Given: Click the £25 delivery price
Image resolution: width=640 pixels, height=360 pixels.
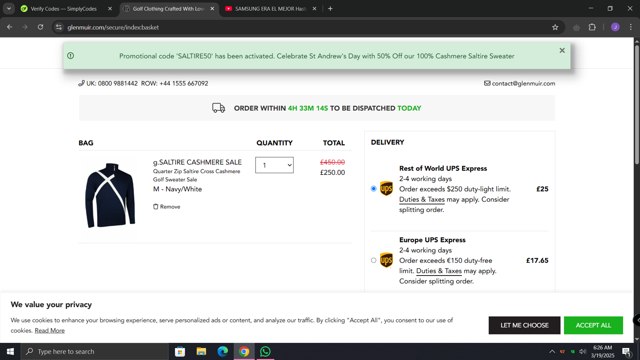Looking at the screenshot, I should point(542,189).
